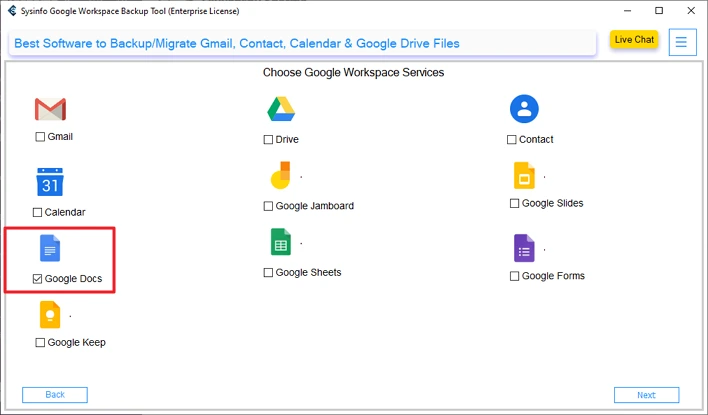Viewport: 708px width, 415px height.
Task: Click the Sysinfo app logo in title bar
Action: coord(12,11)
